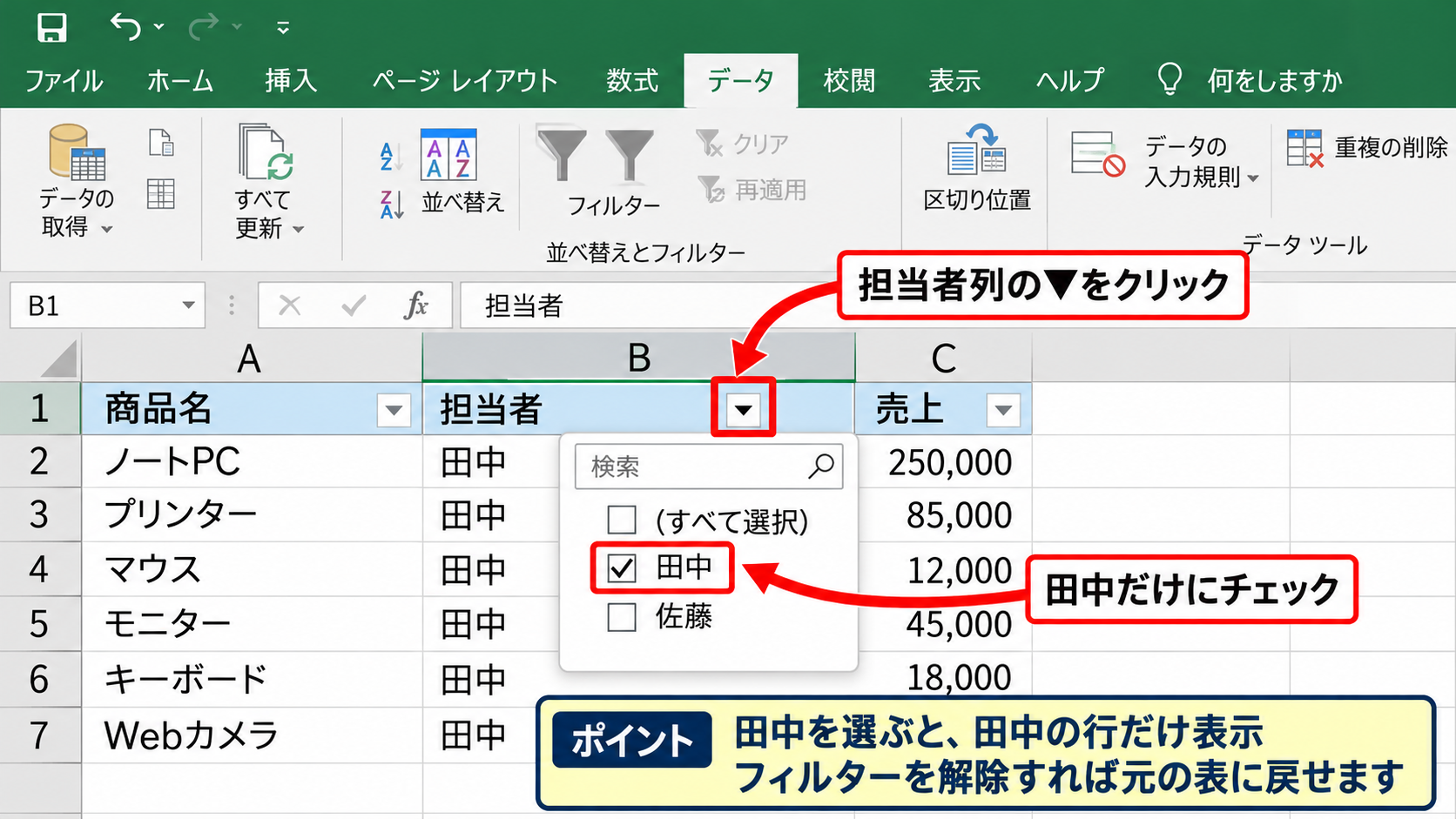1456x819 pixels.
Task: Click the クリア filter button
Action: (x=743, y=144)
